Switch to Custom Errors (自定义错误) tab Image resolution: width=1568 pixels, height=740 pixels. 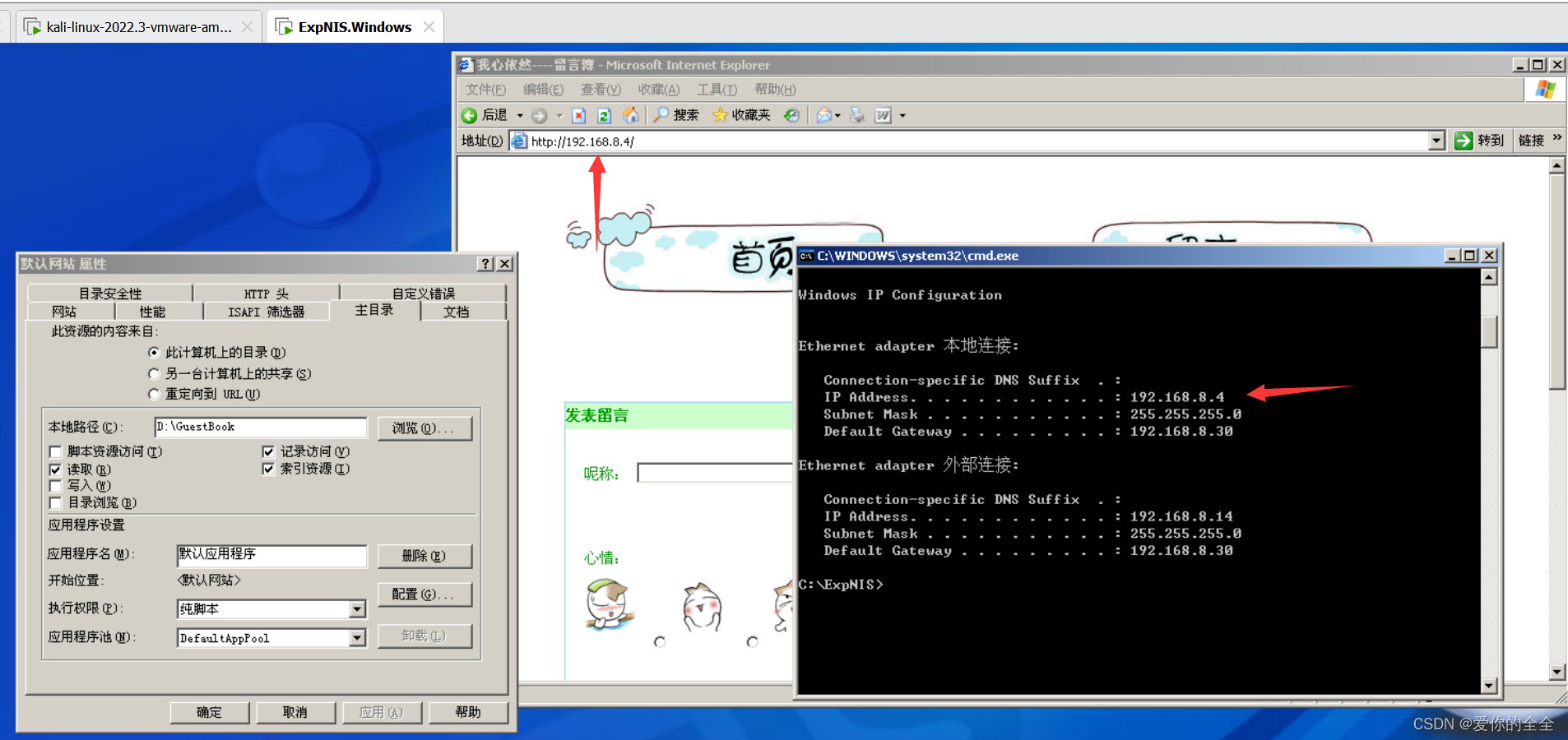point(424,294)
